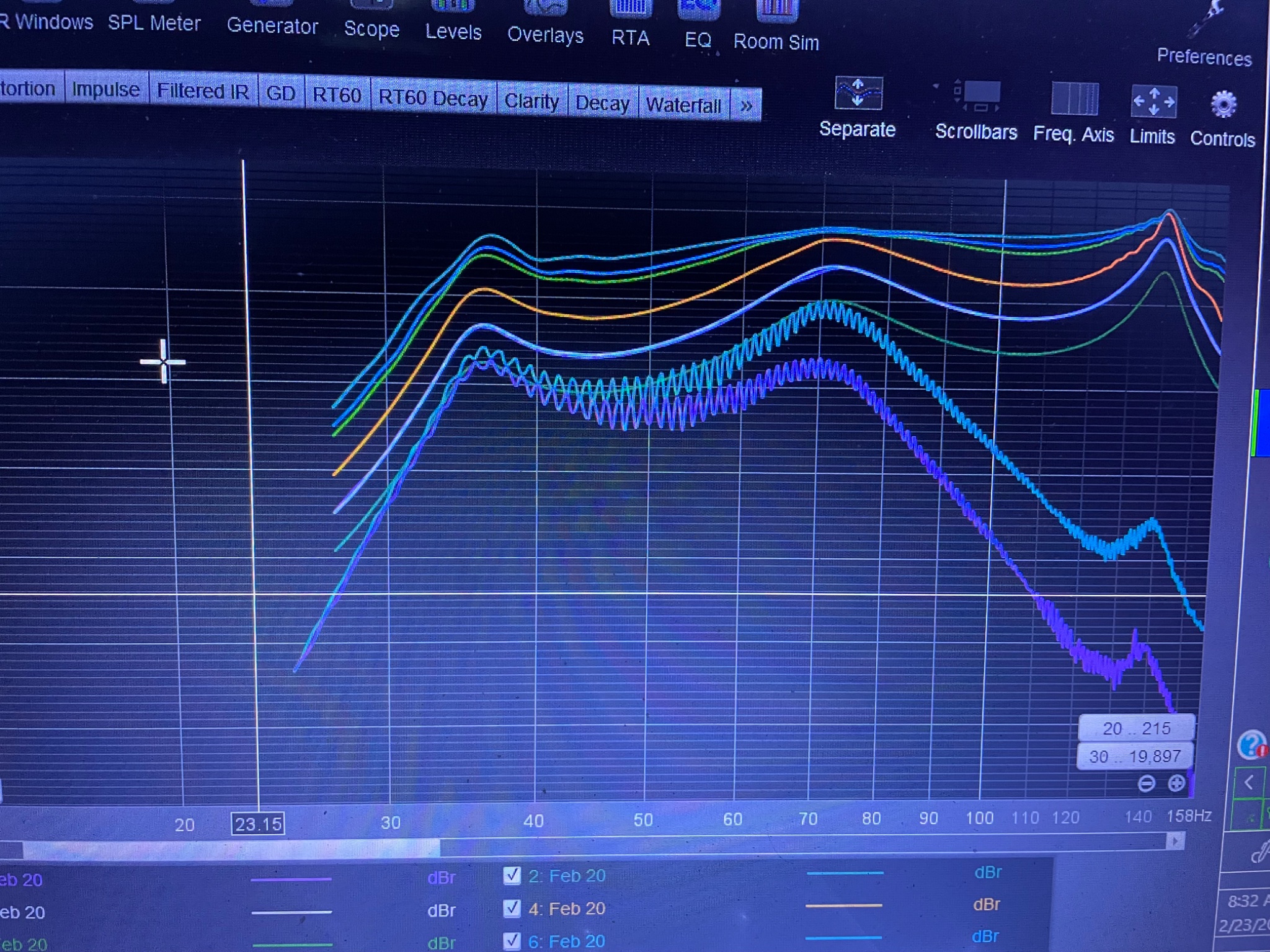Click the 4: Feb 20 legend label
This screenshot has height=952, width=1270.
567,909
